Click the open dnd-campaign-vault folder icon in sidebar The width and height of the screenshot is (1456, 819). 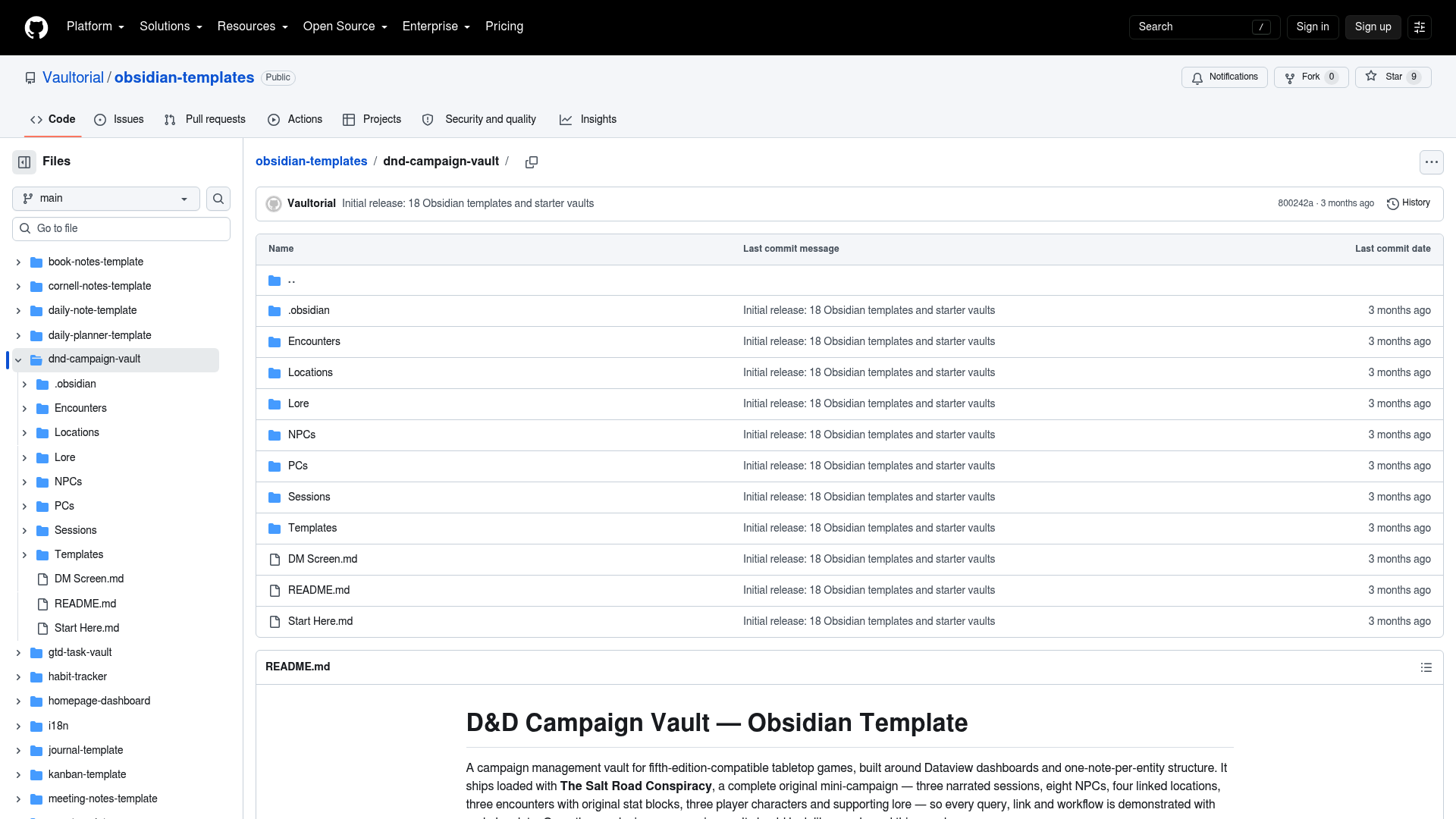tap(36, 359)
